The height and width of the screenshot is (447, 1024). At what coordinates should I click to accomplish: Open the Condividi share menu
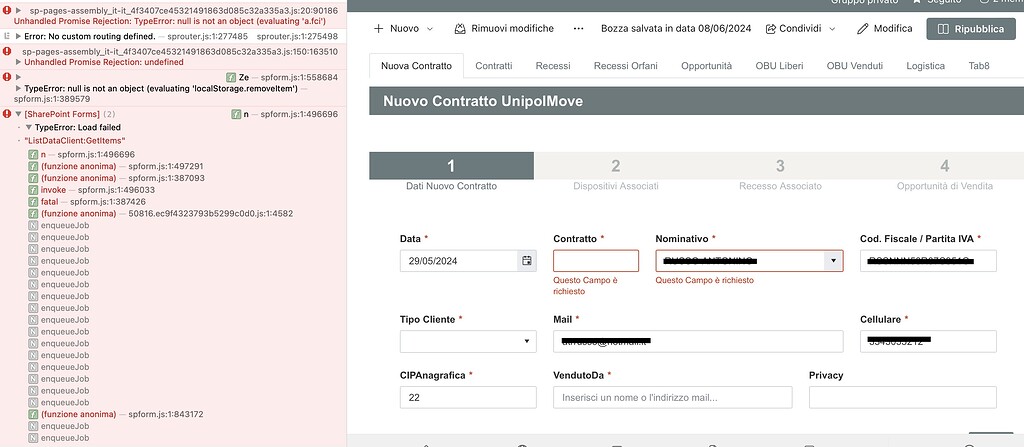pos(801,29)
